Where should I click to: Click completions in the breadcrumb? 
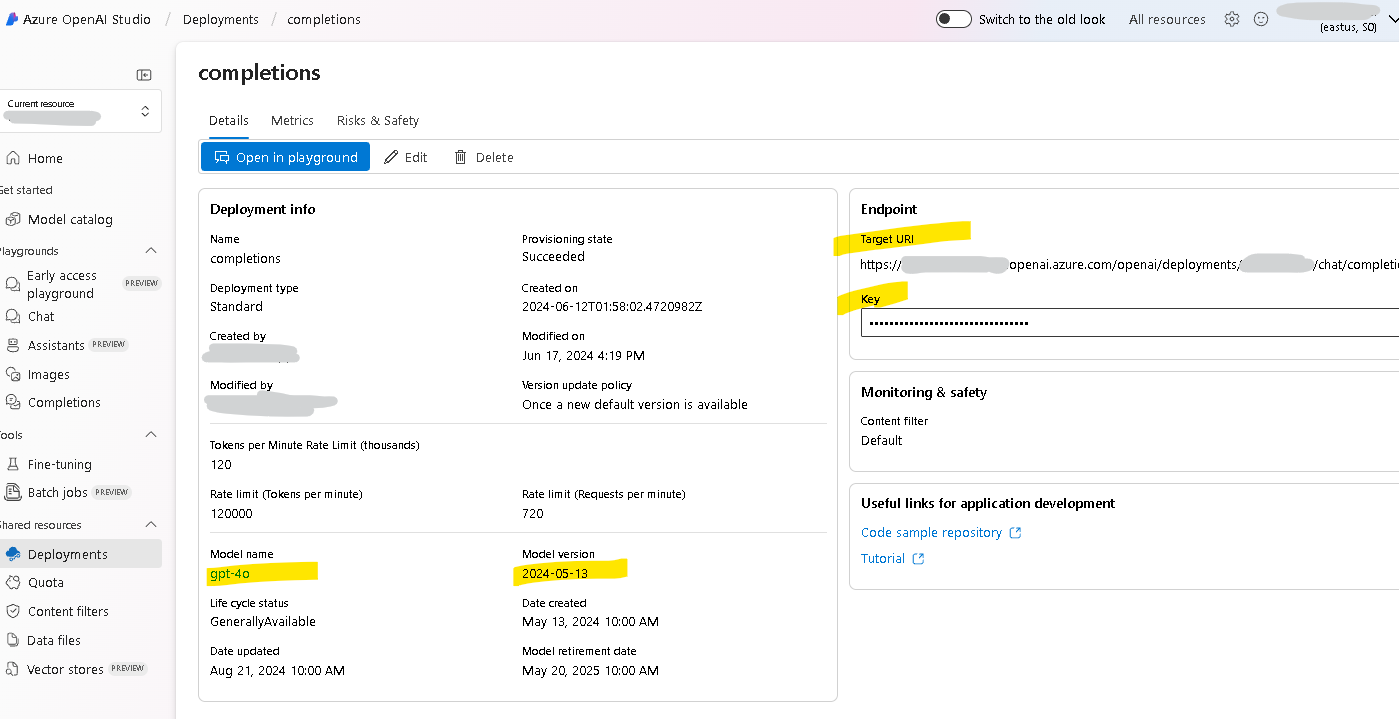click(x=324, y=19)
